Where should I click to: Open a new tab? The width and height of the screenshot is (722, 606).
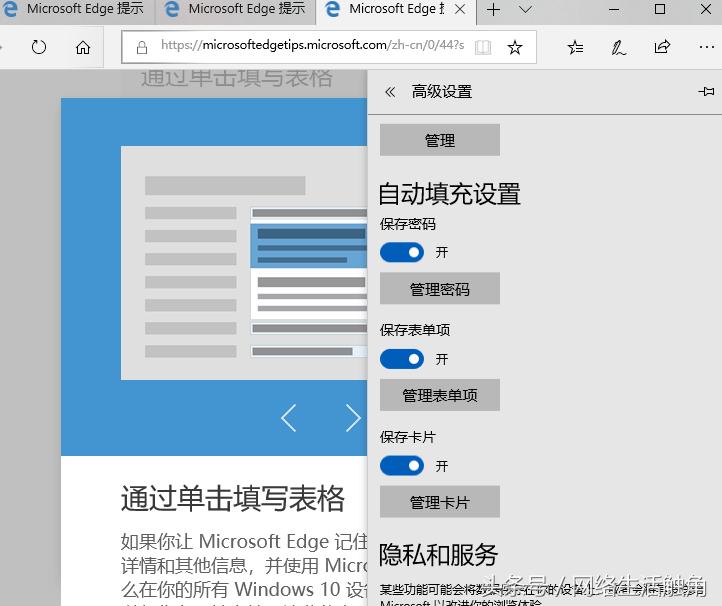coord(493,10)
